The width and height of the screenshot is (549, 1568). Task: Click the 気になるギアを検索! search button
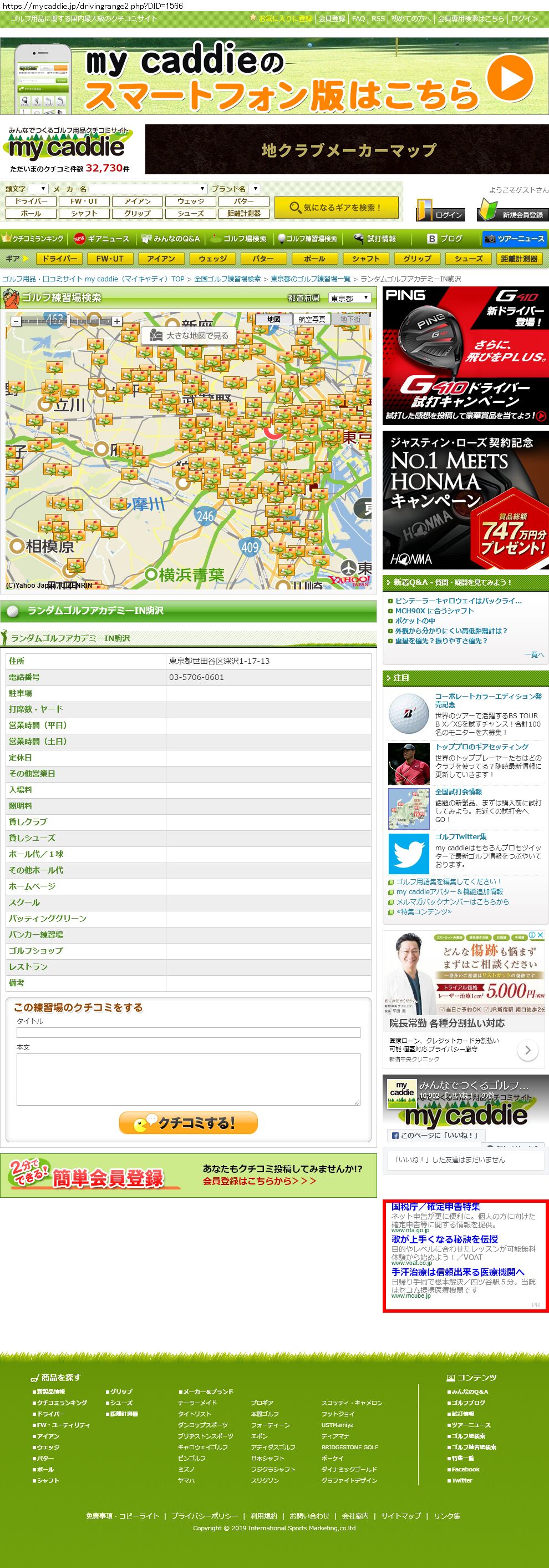(x=336, y=208)
